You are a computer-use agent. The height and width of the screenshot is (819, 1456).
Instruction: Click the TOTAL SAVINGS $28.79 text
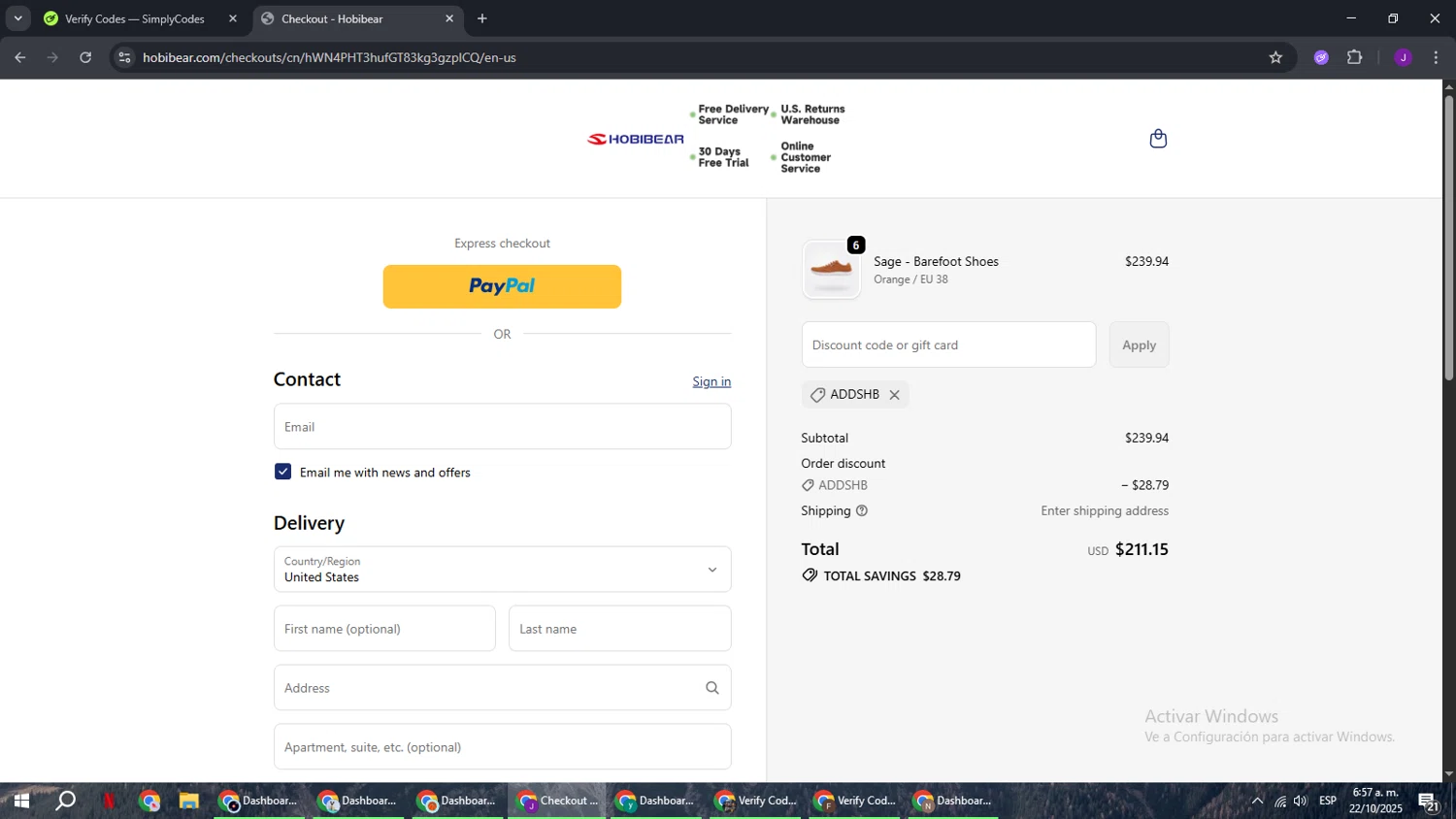click(892, 576)
